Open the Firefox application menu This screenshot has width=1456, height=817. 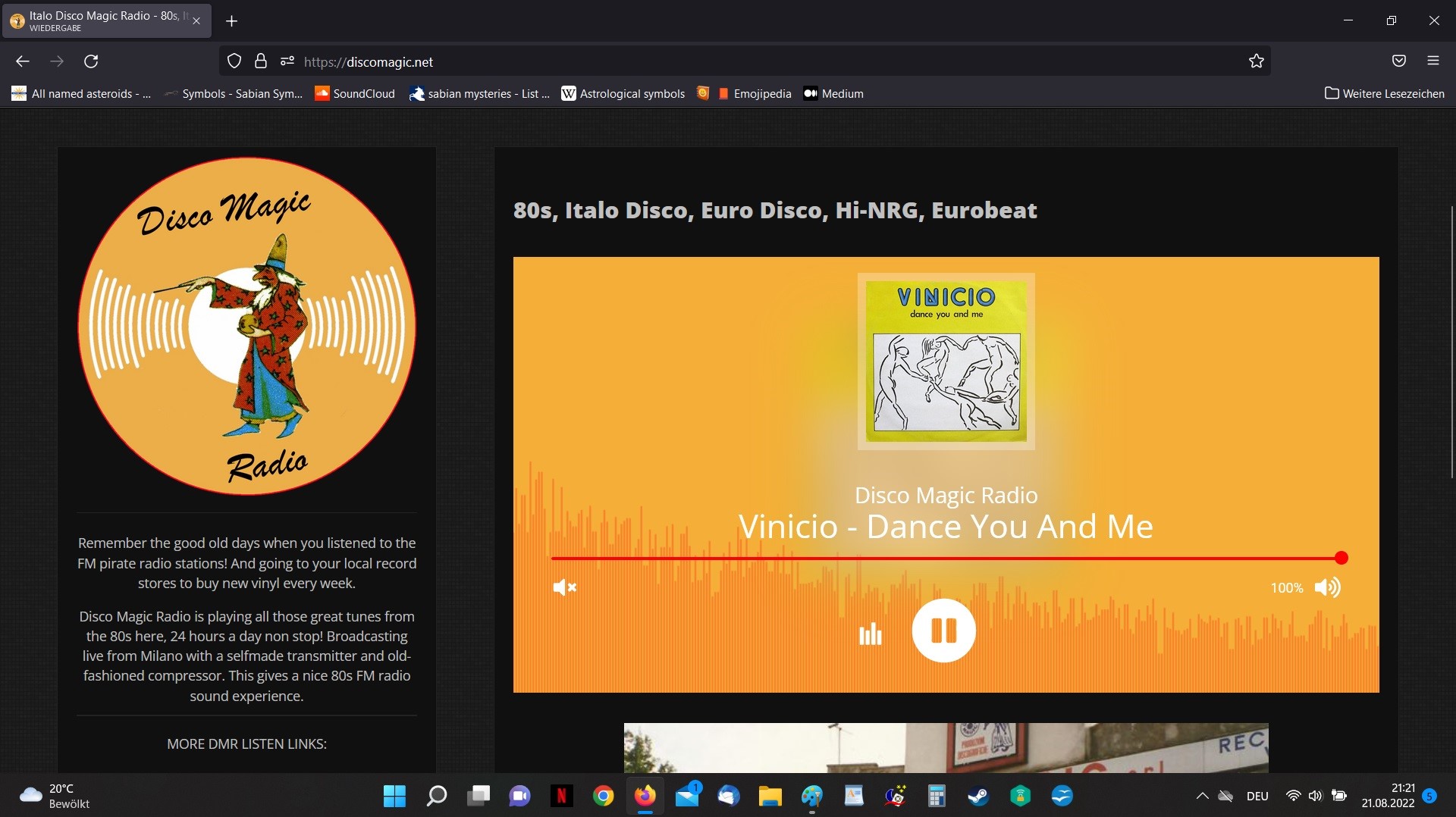click(x=1432, y=61)
